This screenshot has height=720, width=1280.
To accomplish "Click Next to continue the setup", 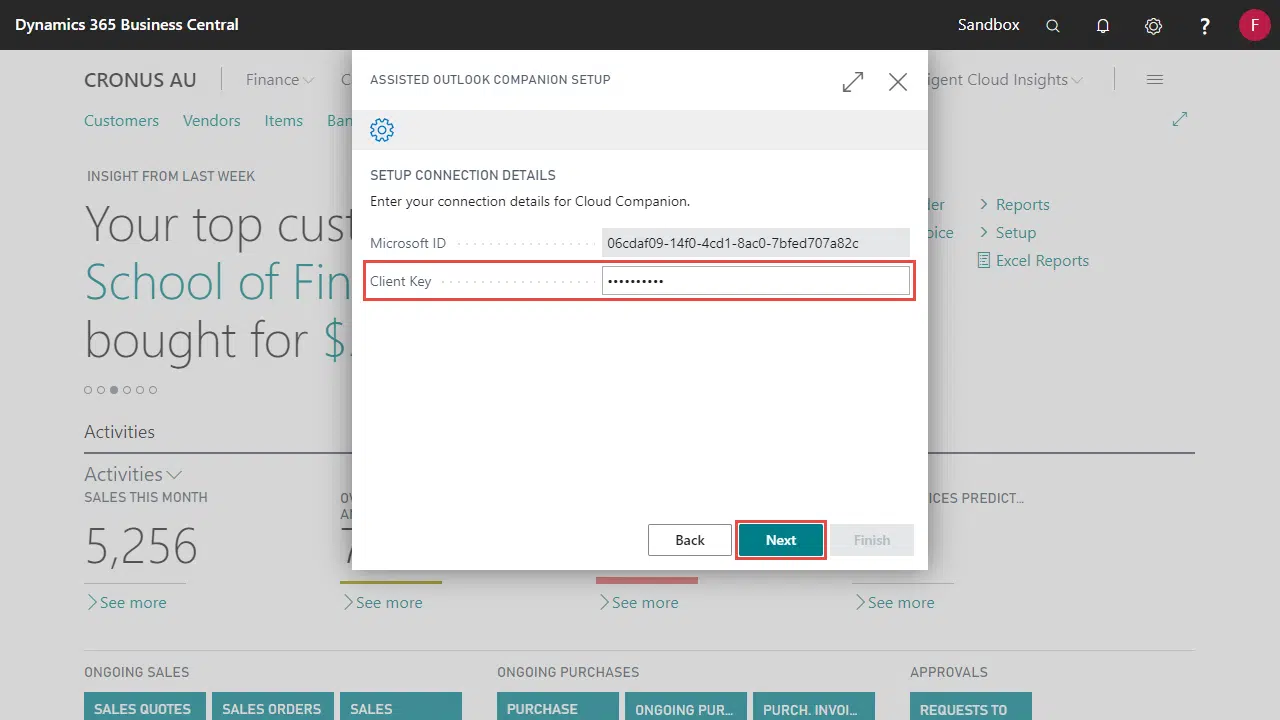I will coord(781,540).
